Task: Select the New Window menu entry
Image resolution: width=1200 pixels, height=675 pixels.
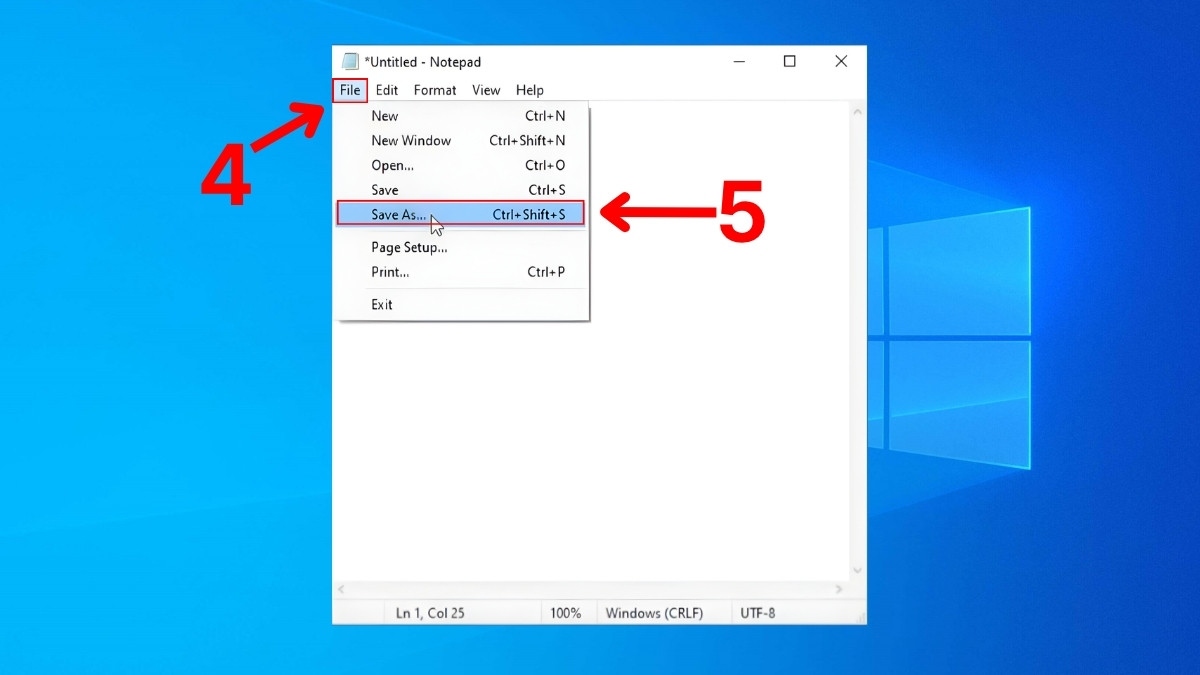Action: click(x=462, y=141)
